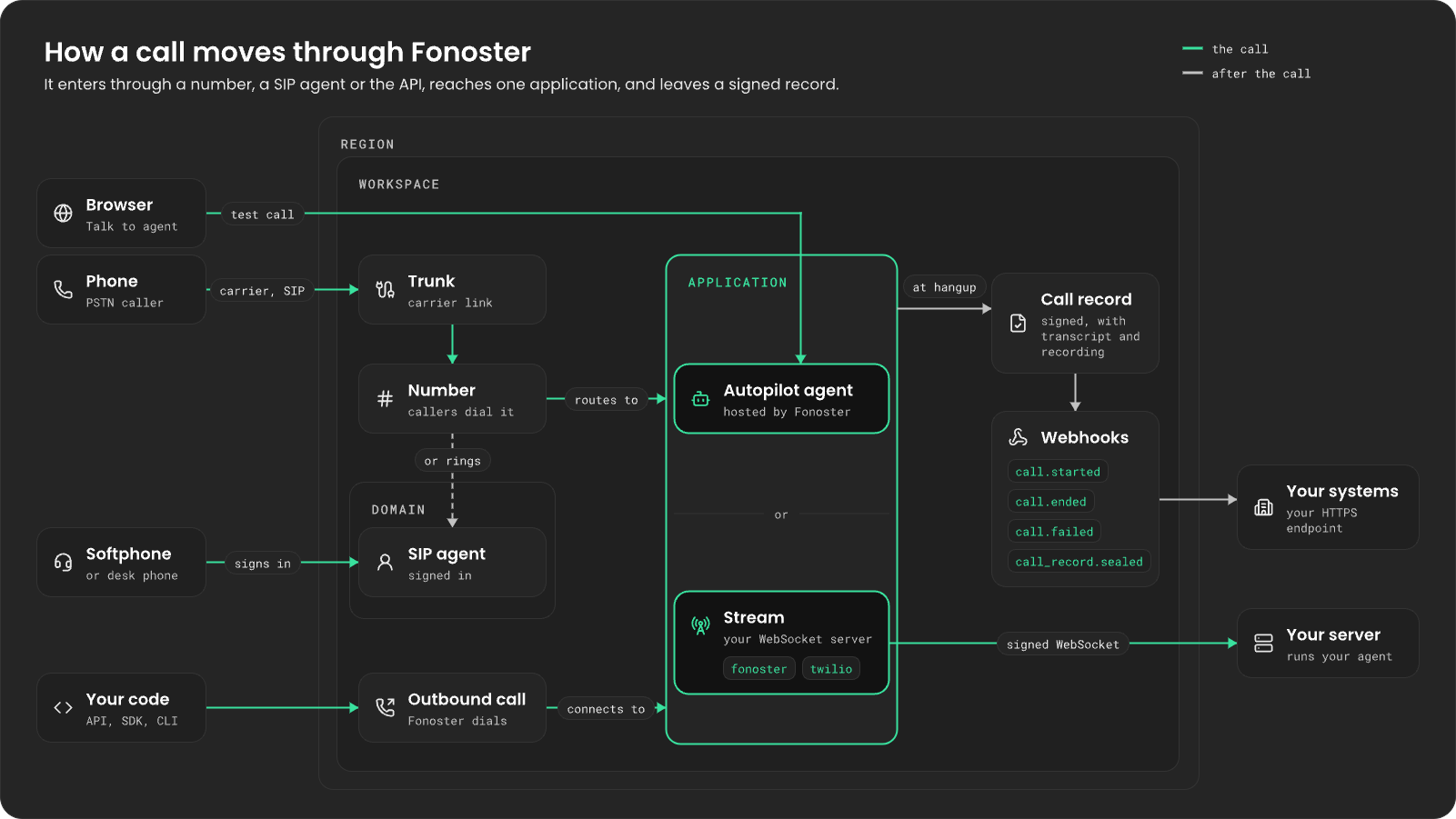Viewport: 1456px width, 819px height.
Task: Select the twilio tag in Stream card
Action: click(831, 669)
